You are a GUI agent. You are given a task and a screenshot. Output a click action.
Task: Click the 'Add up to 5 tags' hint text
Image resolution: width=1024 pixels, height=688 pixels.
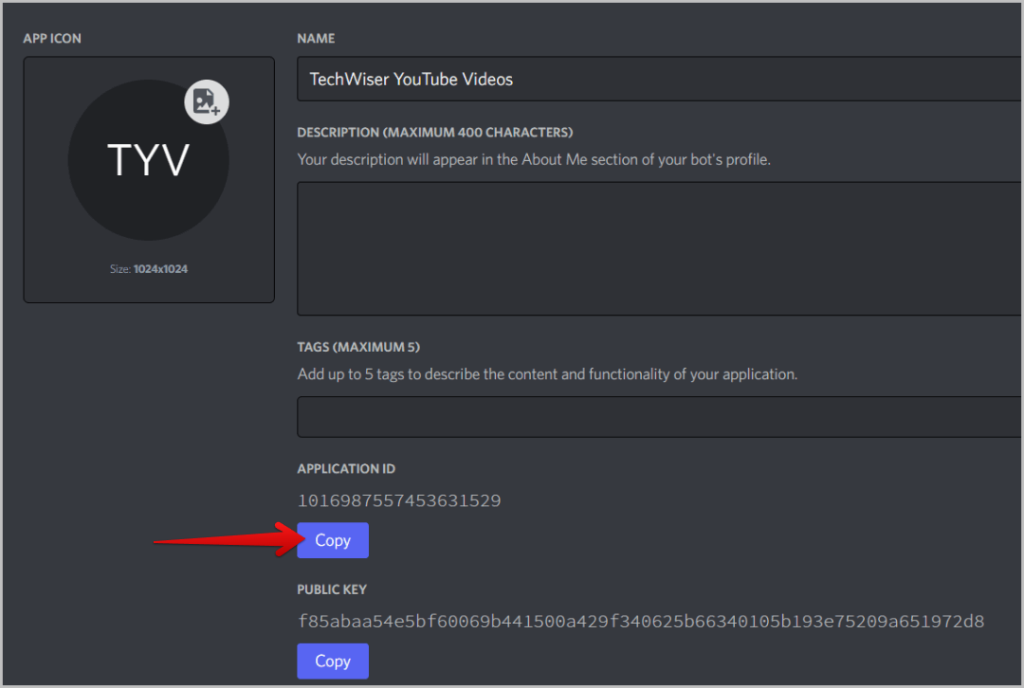[547, 375]
